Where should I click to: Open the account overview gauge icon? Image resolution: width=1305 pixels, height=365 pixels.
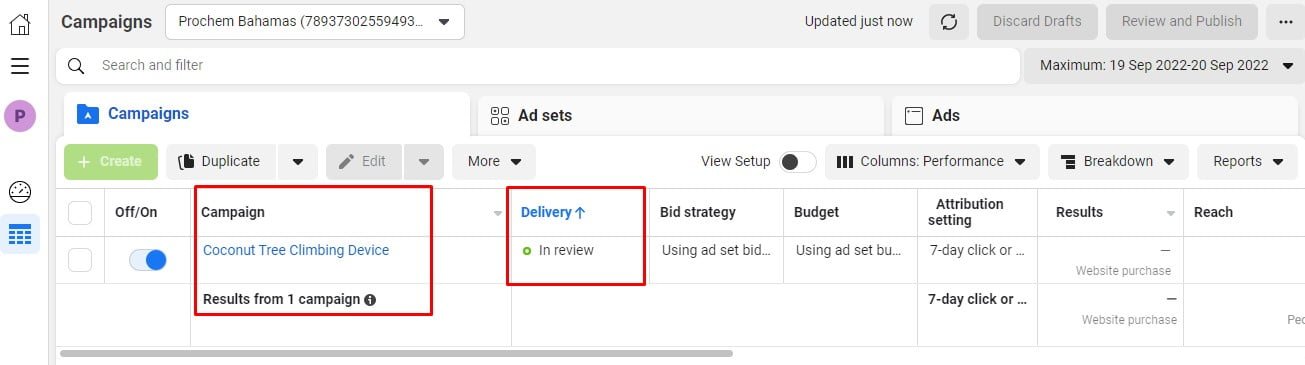pos(20,192)
